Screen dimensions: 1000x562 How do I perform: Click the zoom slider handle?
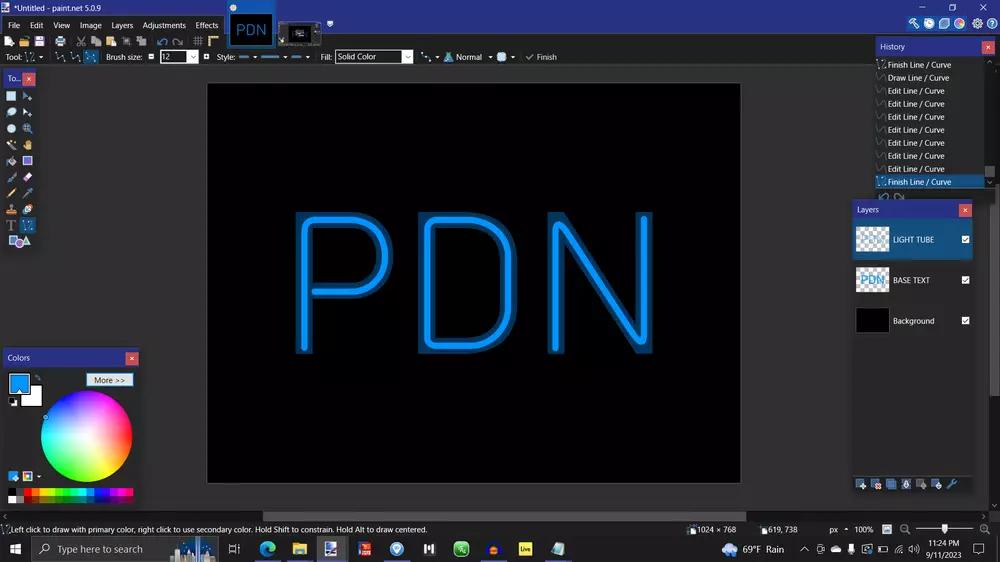click(x=945, y=529)
